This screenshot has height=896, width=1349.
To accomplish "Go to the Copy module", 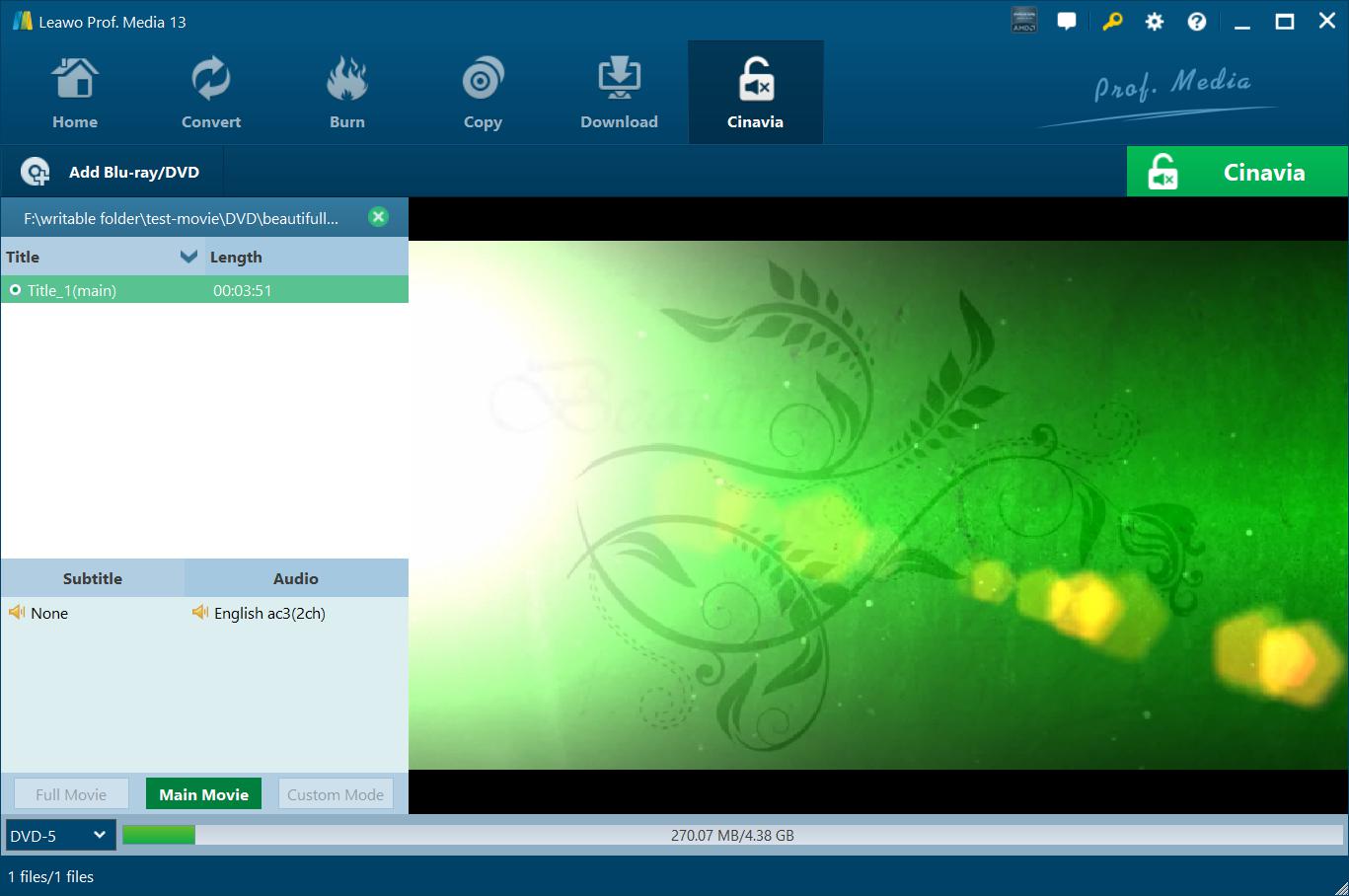I will click(483, 94).
